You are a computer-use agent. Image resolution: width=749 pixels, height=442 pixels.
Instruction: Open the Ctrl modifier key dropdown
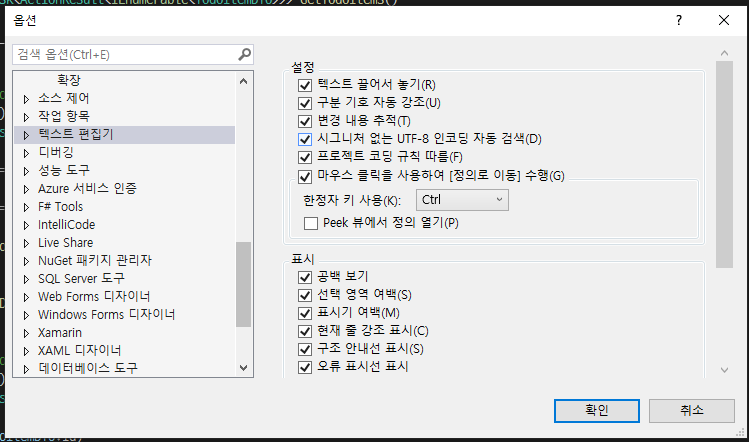(x=463, y=200)
